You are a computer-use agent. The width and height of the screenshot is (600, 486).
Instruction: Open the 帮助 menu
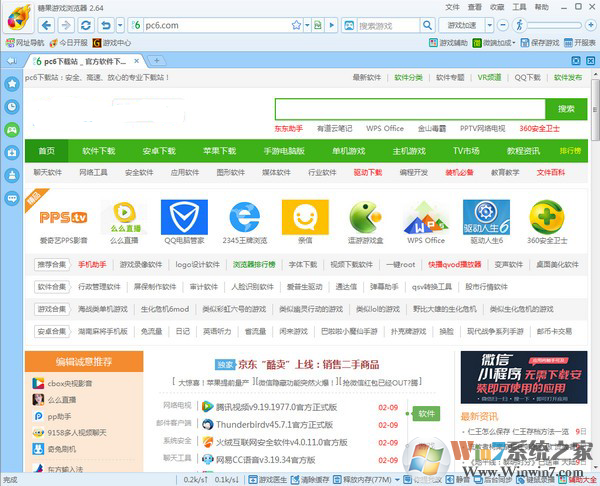(541, 7)
